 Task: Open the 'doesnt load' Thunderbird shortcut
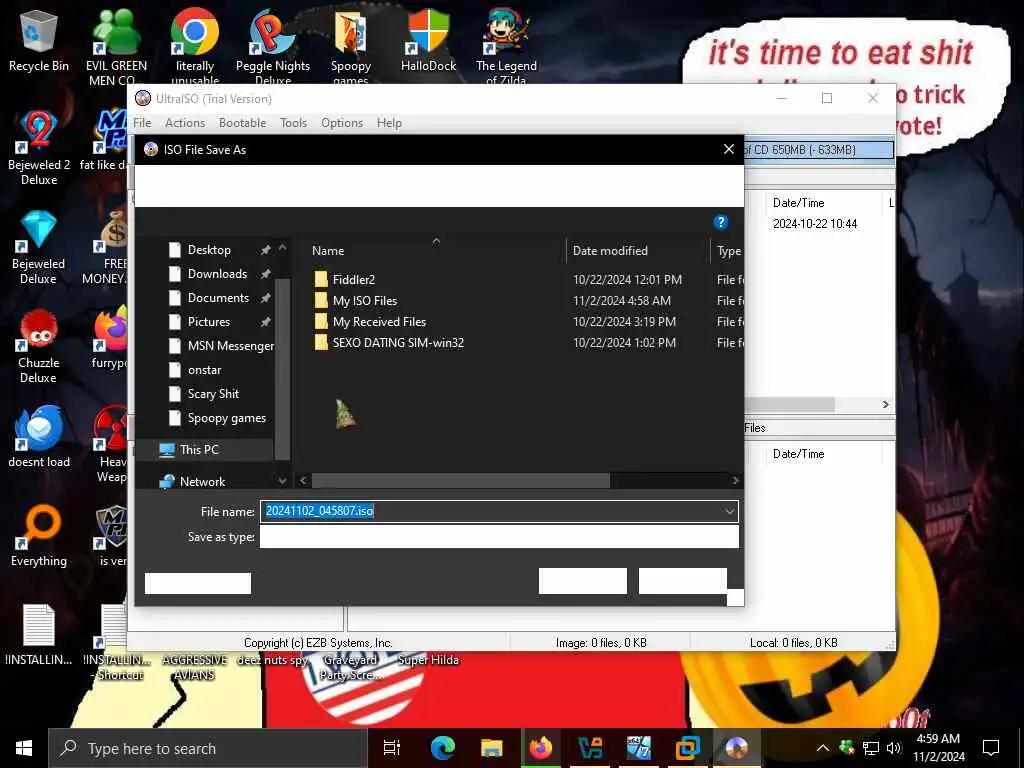pos(39,436)
